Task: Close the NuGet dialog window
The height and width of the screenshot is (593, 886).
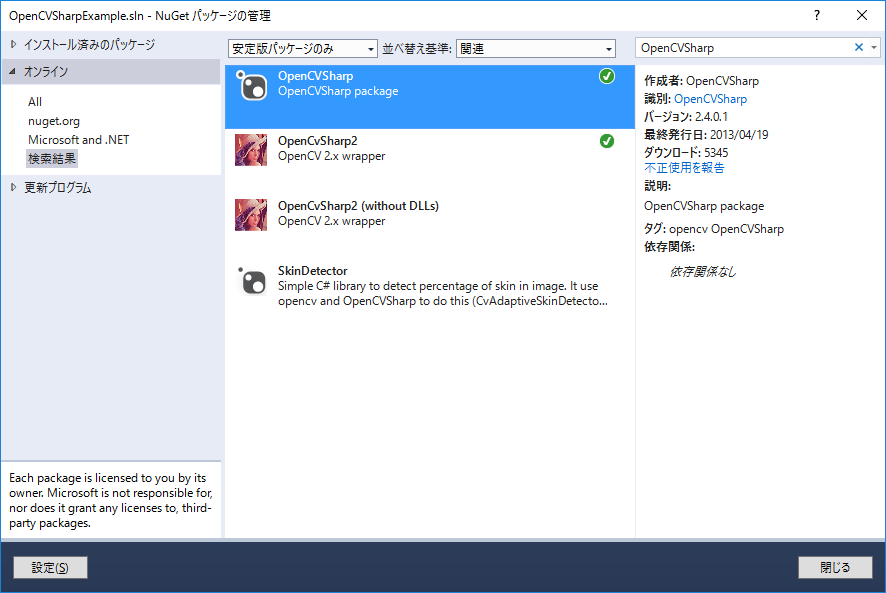Action: (x=862, y=15)
